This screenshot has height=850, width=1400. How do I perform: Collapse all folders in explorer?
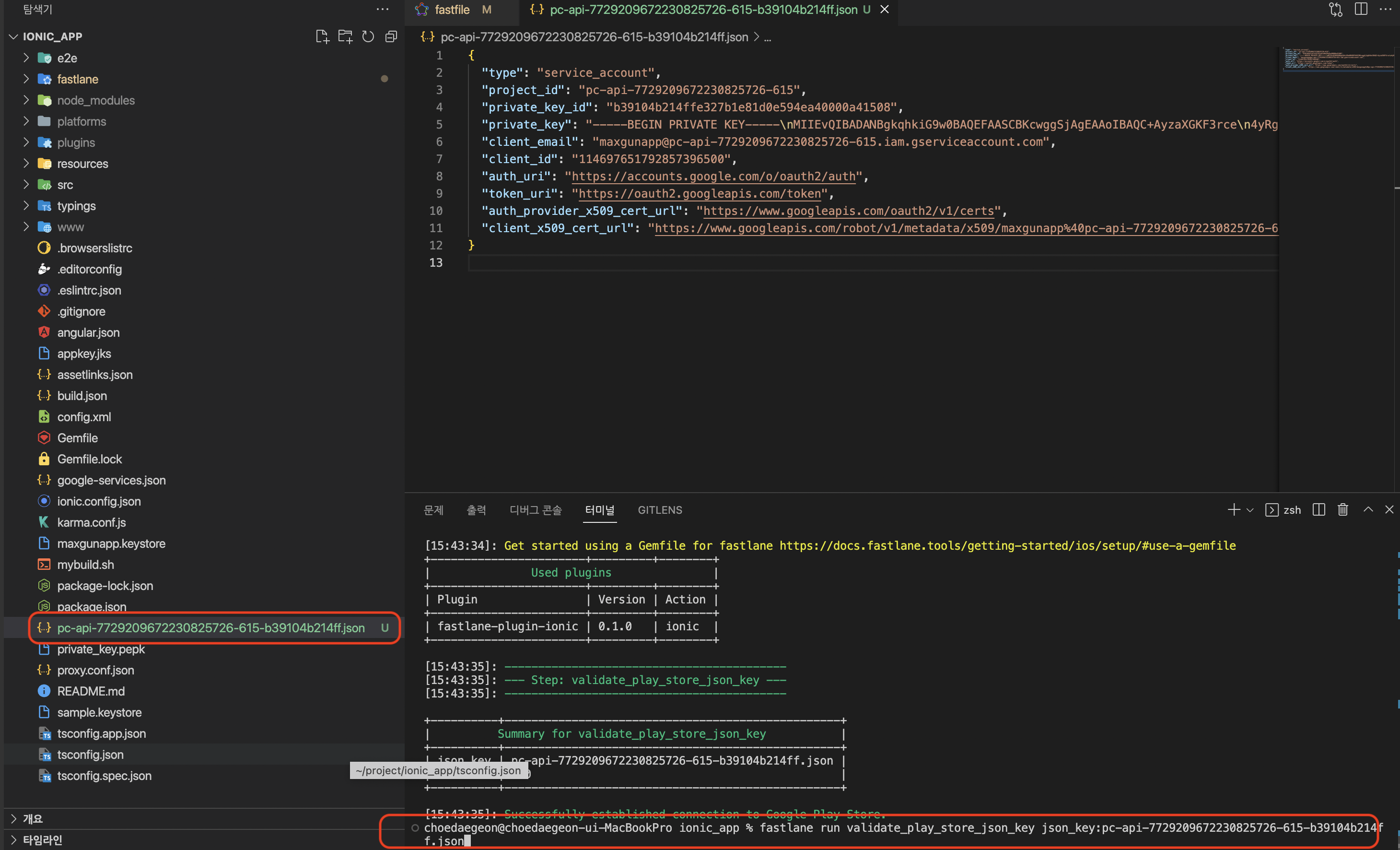tap(391, 36)
